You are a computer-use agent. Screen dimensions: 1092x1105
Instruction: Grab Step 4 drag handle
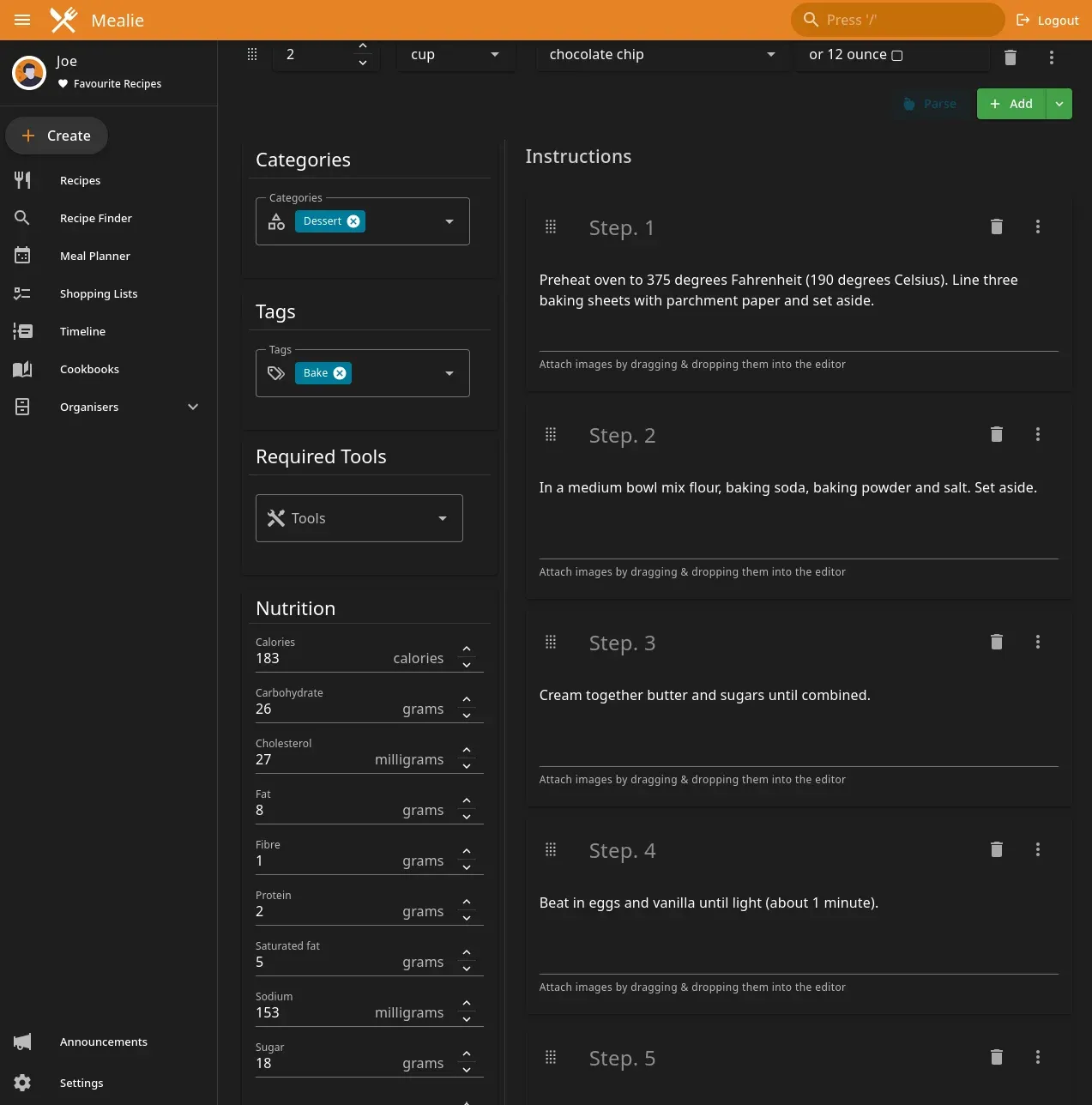[551, 849]
